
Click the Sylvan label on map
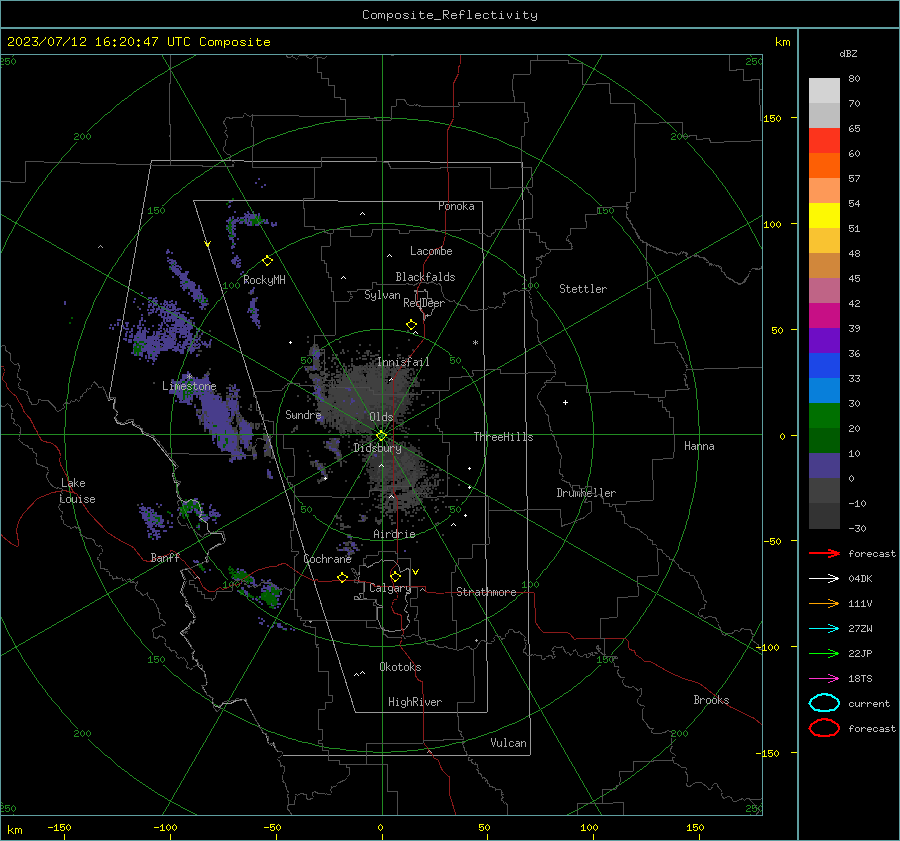pos(382,295)
